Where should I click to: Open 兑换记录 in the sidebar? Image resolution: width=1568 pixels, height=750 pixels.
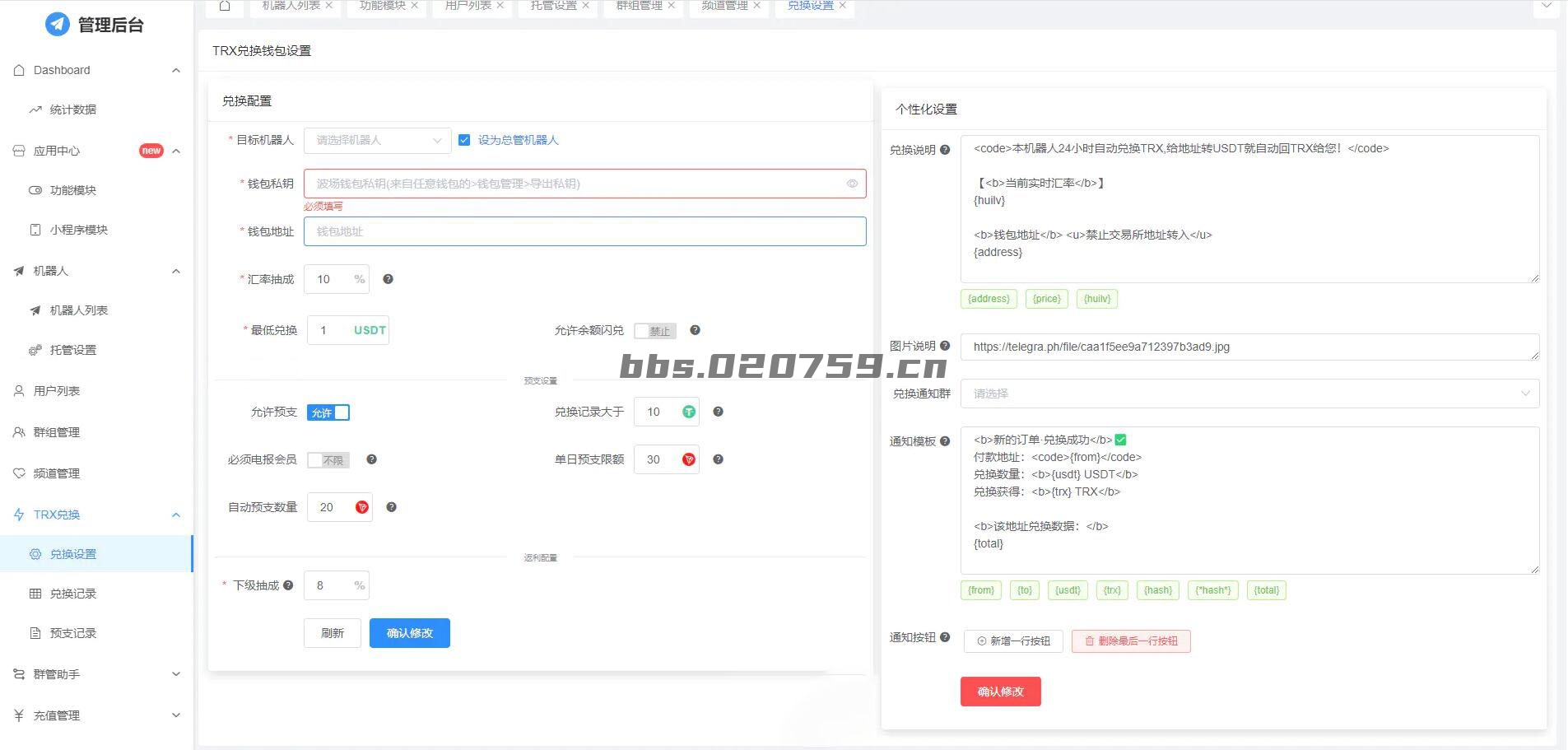tap(73, 594)
